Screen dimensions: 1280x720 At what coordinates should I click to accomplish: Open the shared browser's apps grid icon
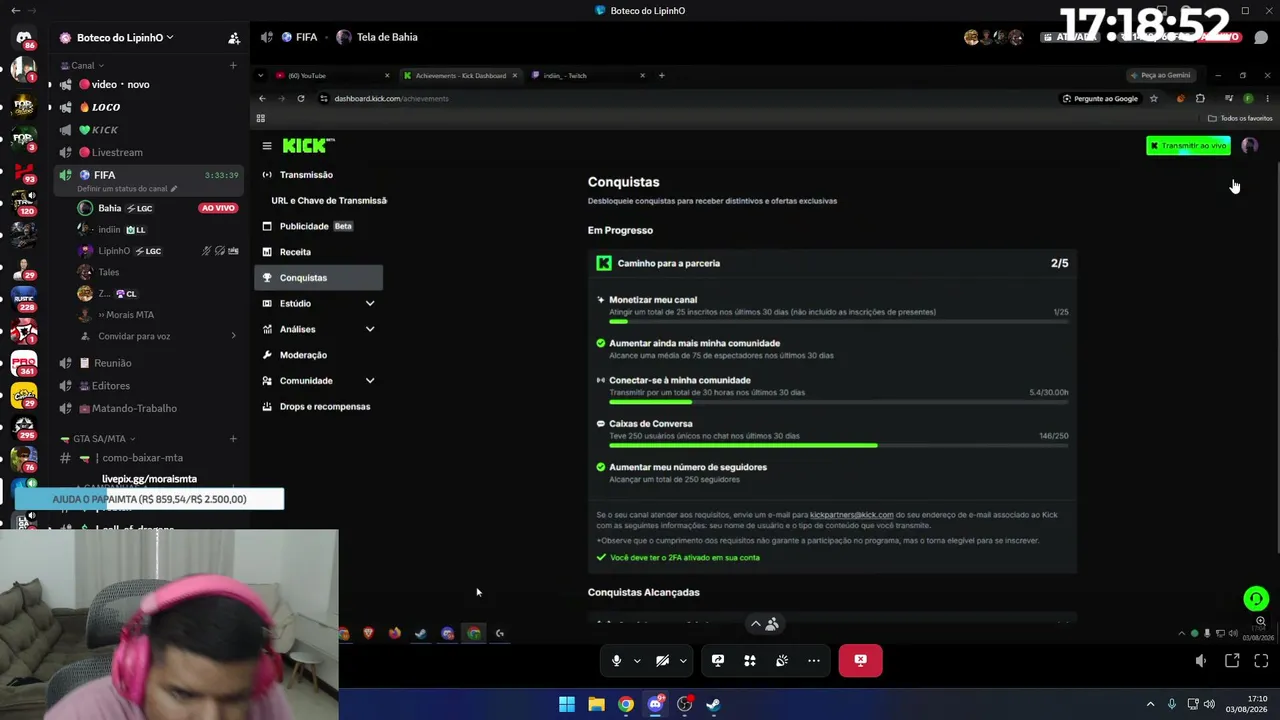(260, 118)
